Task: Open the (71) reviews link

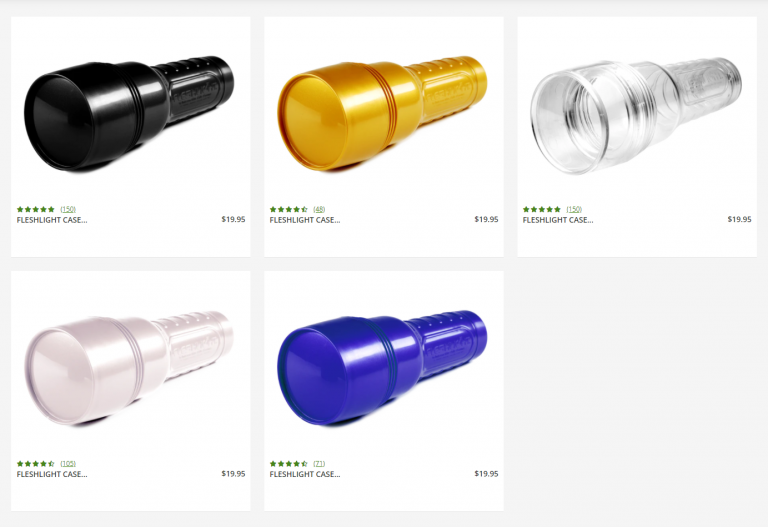Action: pos(319,463)
